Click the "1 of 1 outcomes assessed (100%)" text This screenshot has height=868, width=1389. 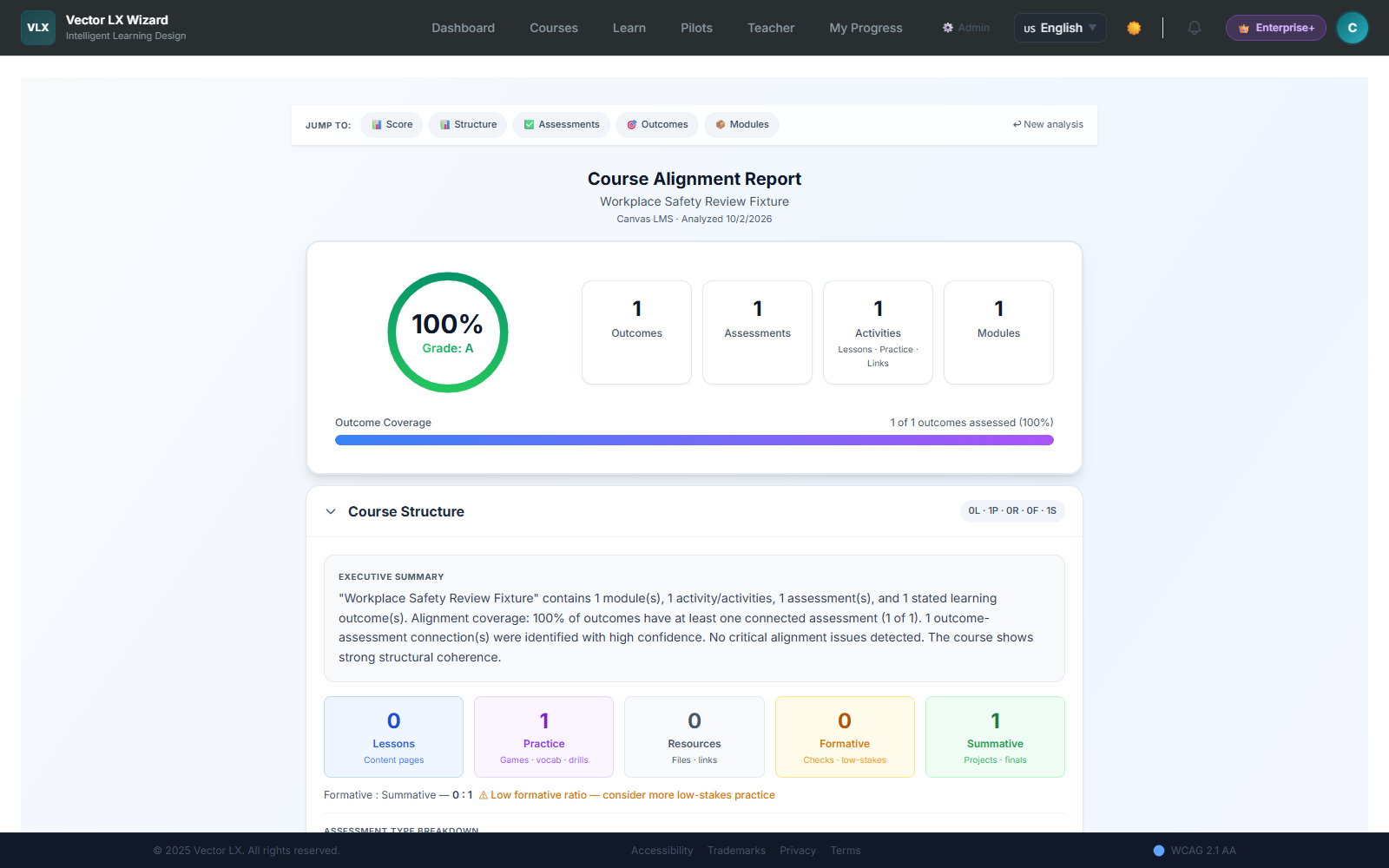point(971,423)
